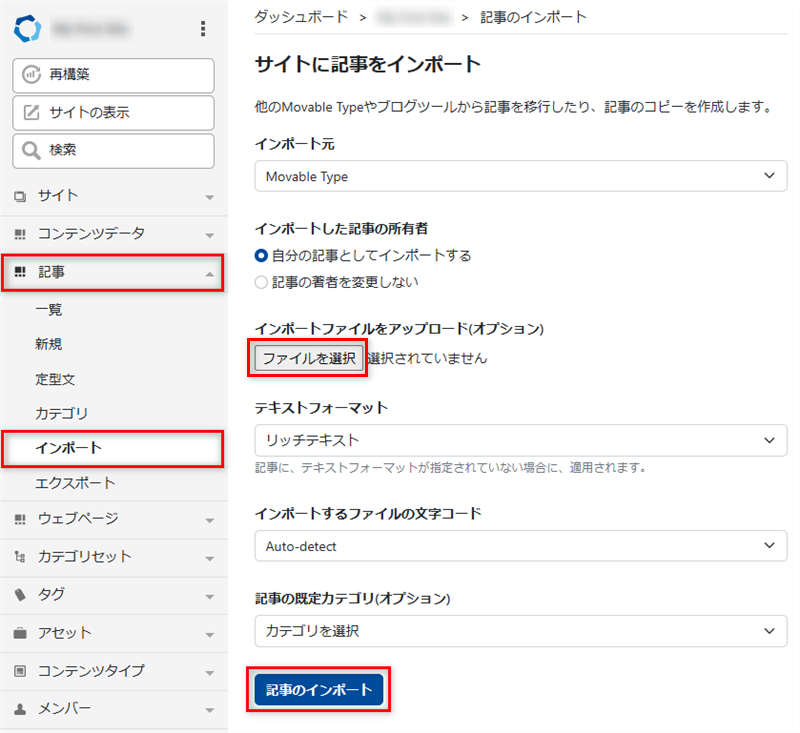Click the サイトの表示 view site button
Image resolution: width=800 pixels, height=733 pixels.
[113, 113]
